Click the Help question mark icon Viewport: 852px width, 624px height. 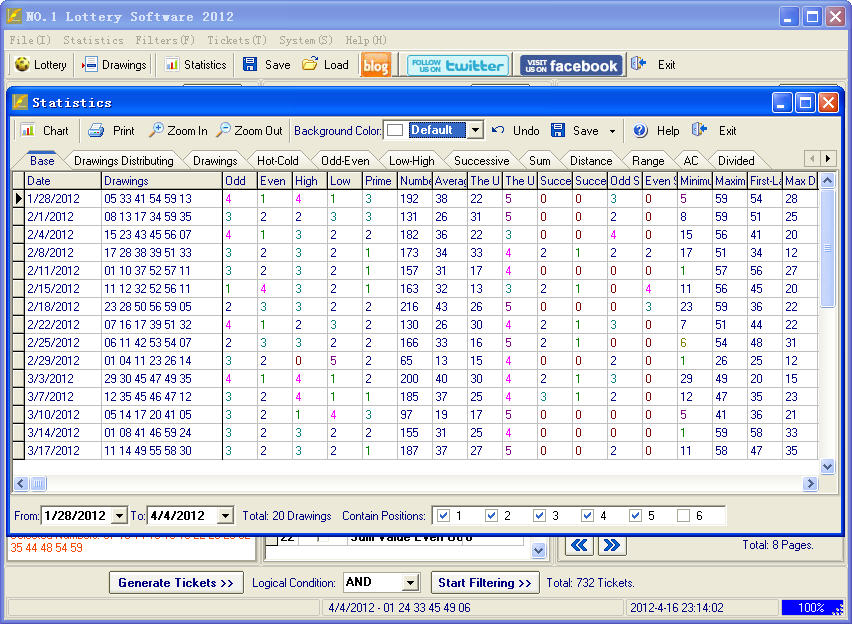pyautogui.click(x=640, y=130)
